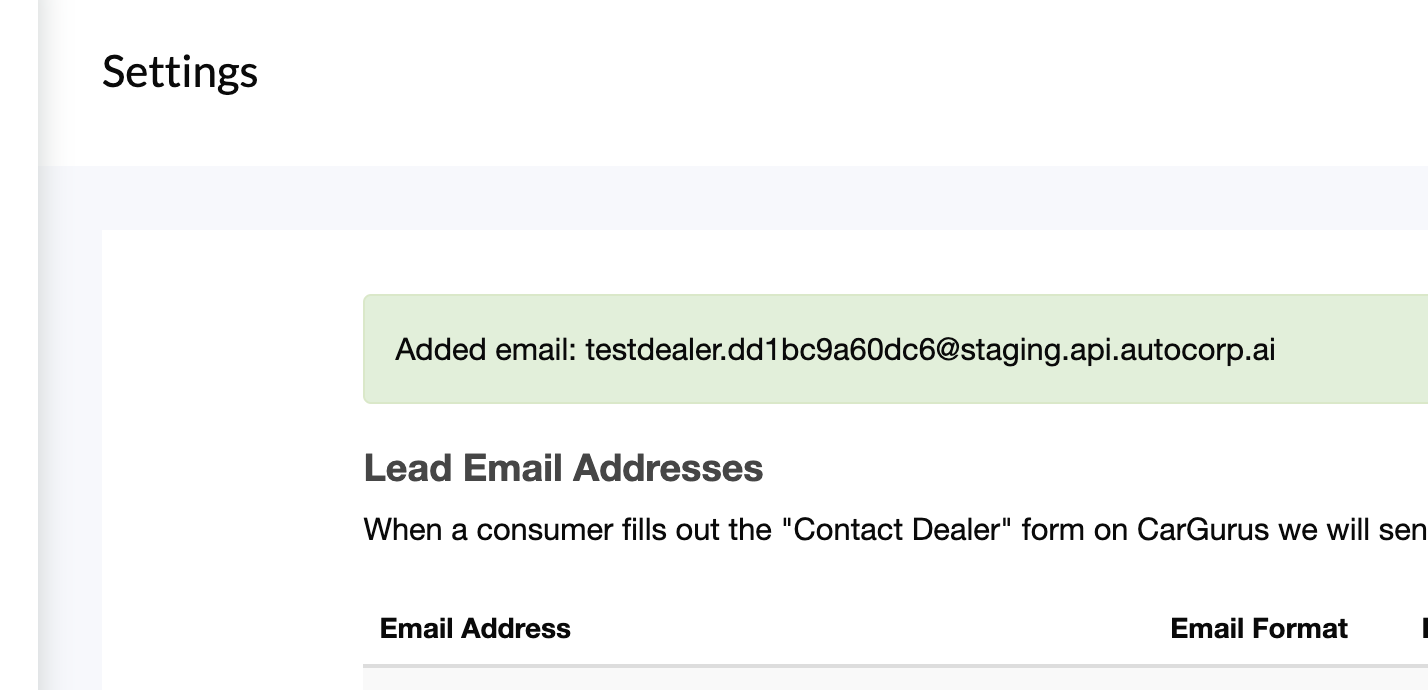This screenshot has width=1428, height=690.
Task: Click the gray band below Settings header
Action: pyautogui.click(x=700, y=197)
